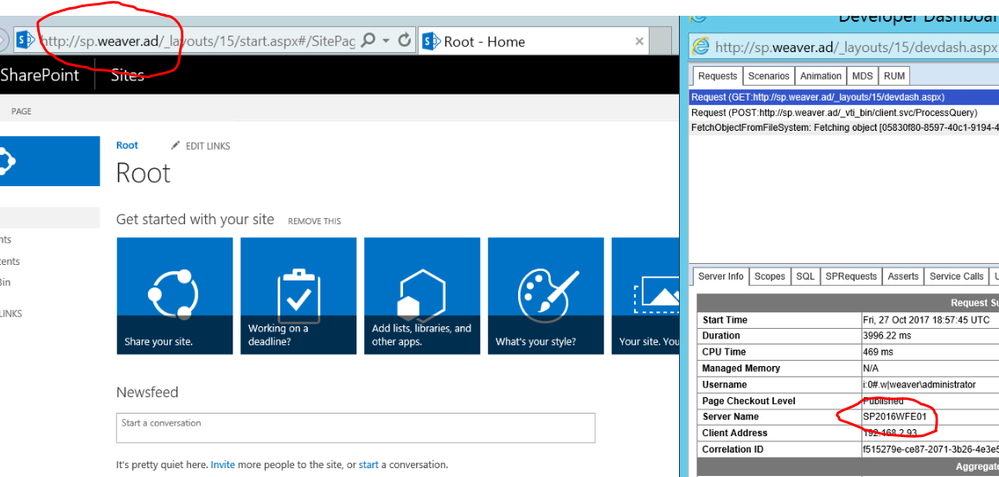Open Add lists, libraries, and other apps tile
The width and height of the screenshot is (999, 477).
coord(422,296)
